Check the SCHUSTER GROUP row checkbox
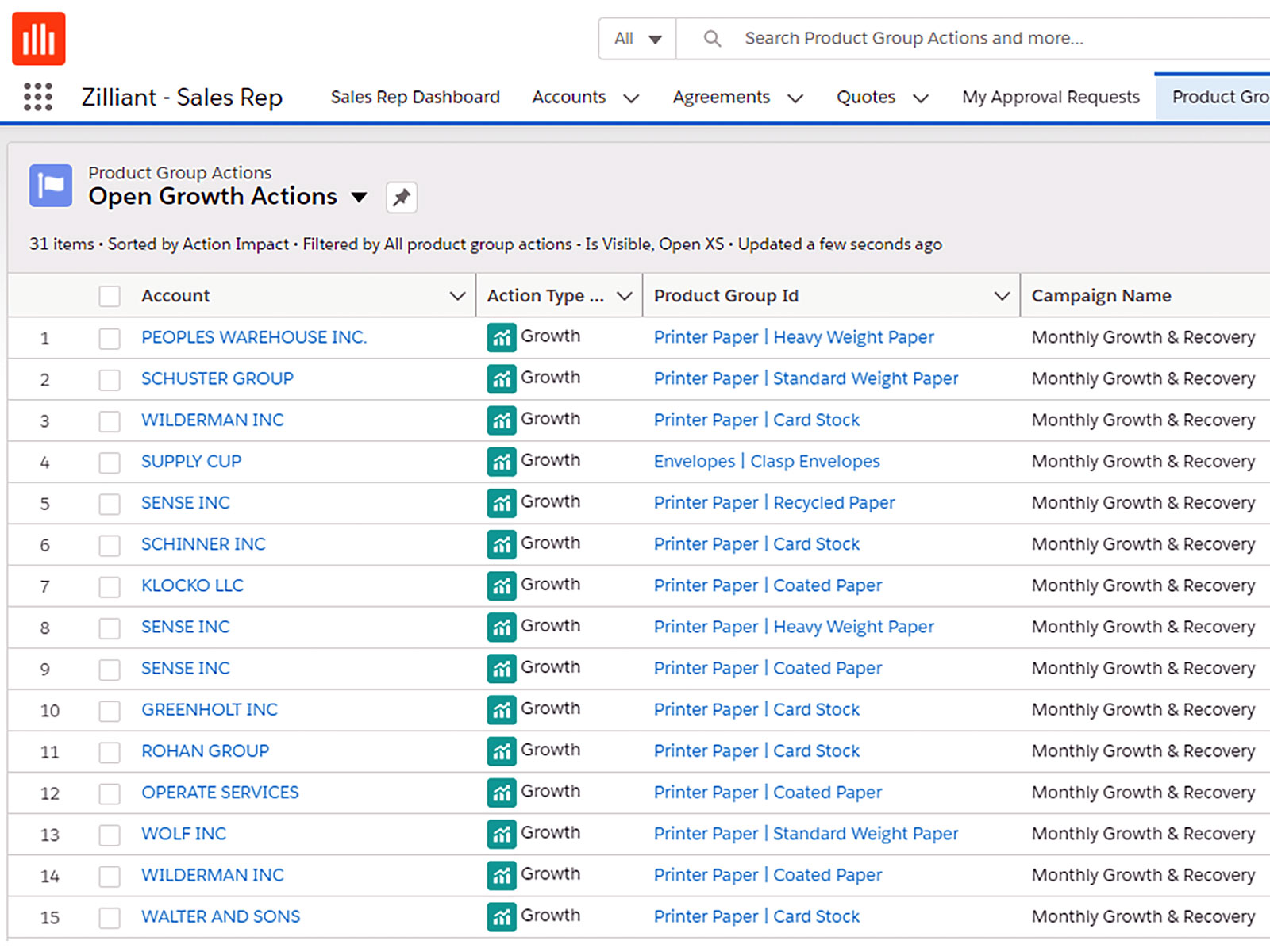Screen dimensions: 1270x952 click(110, 380)
